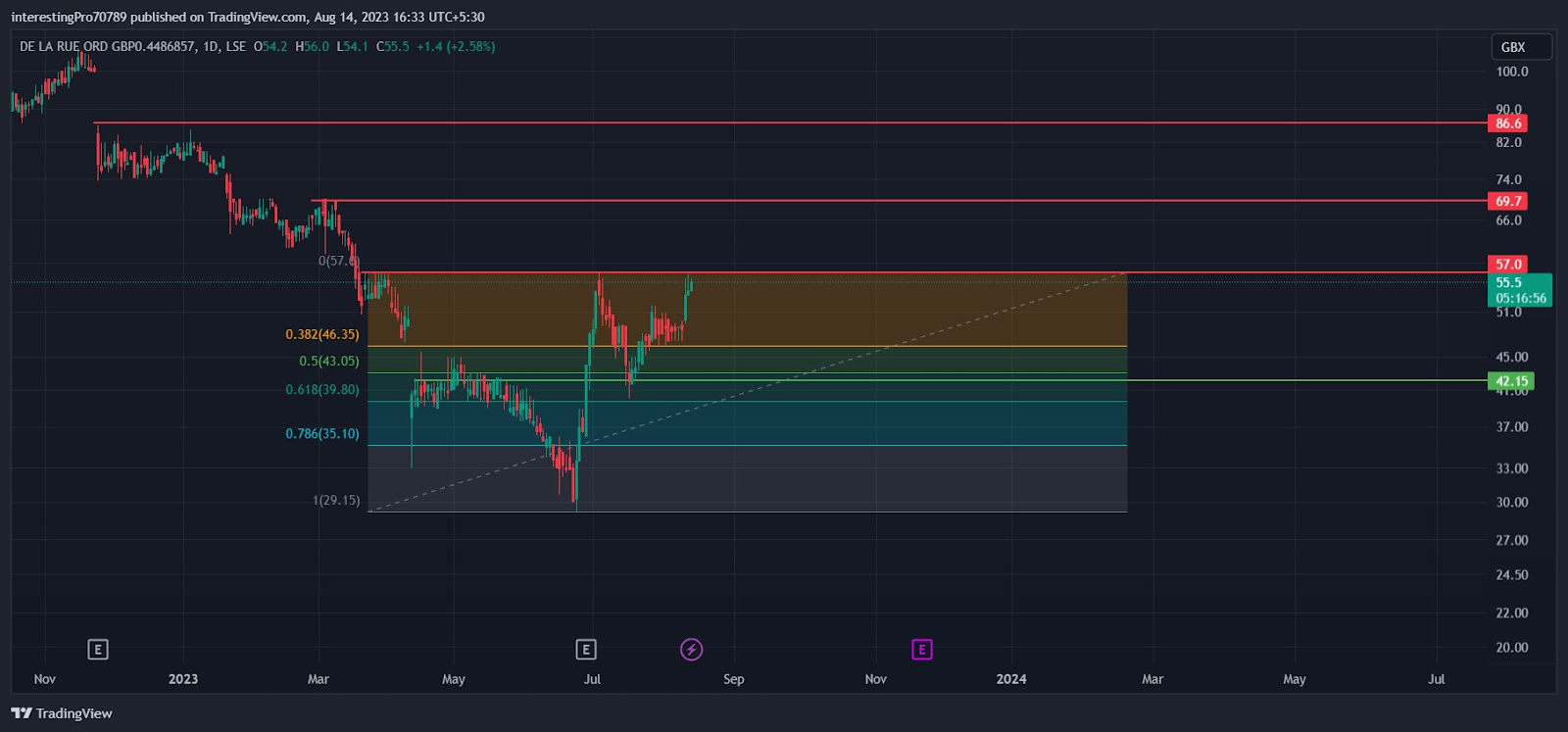Screen dimensions: 1568x732
Task: Click the current price 55.5 label
Action: [x=1519, y=290]
